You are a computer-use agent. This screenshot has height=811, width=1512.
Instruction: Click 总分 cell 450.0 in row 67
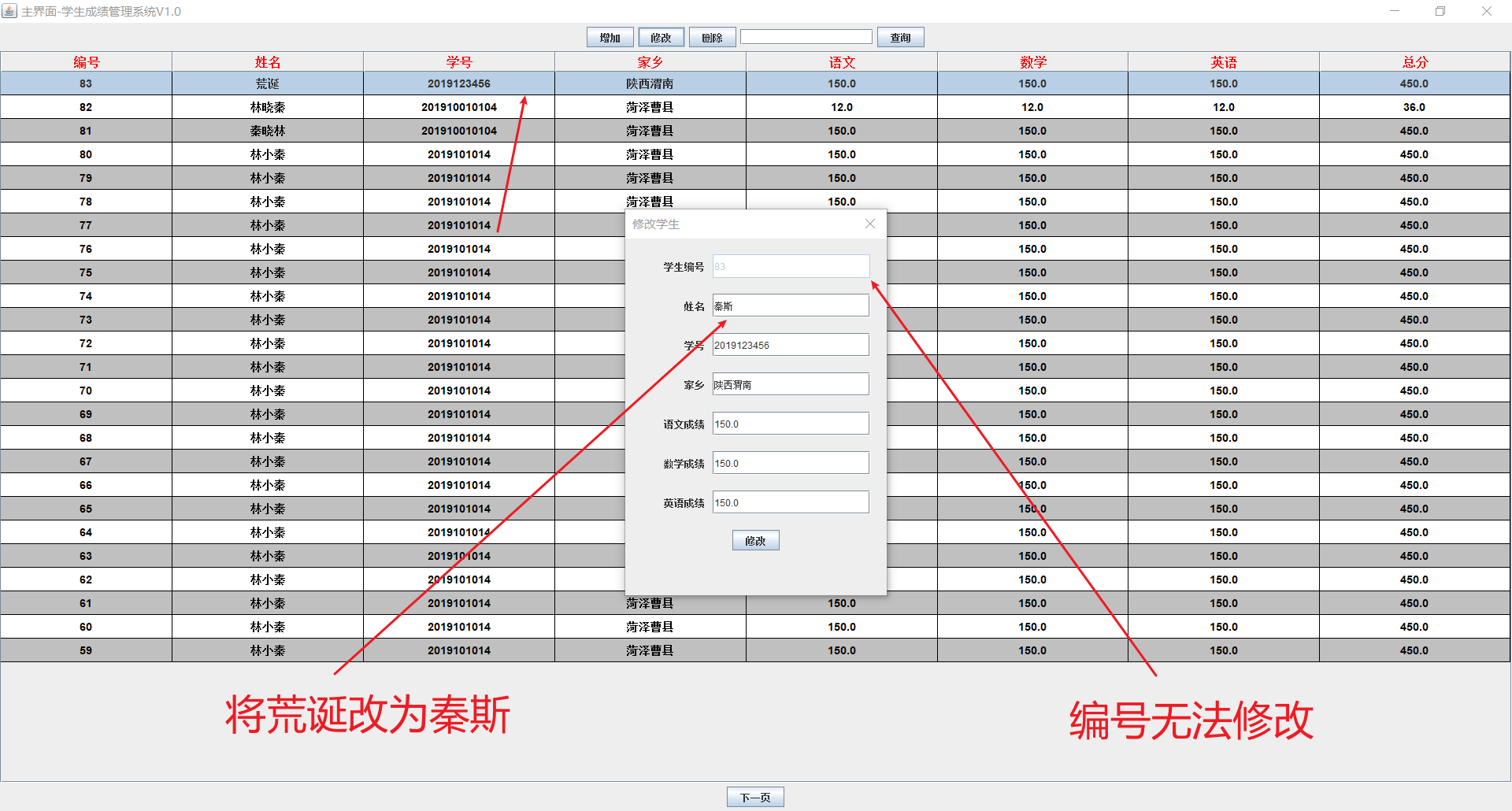click(1414, 461)
